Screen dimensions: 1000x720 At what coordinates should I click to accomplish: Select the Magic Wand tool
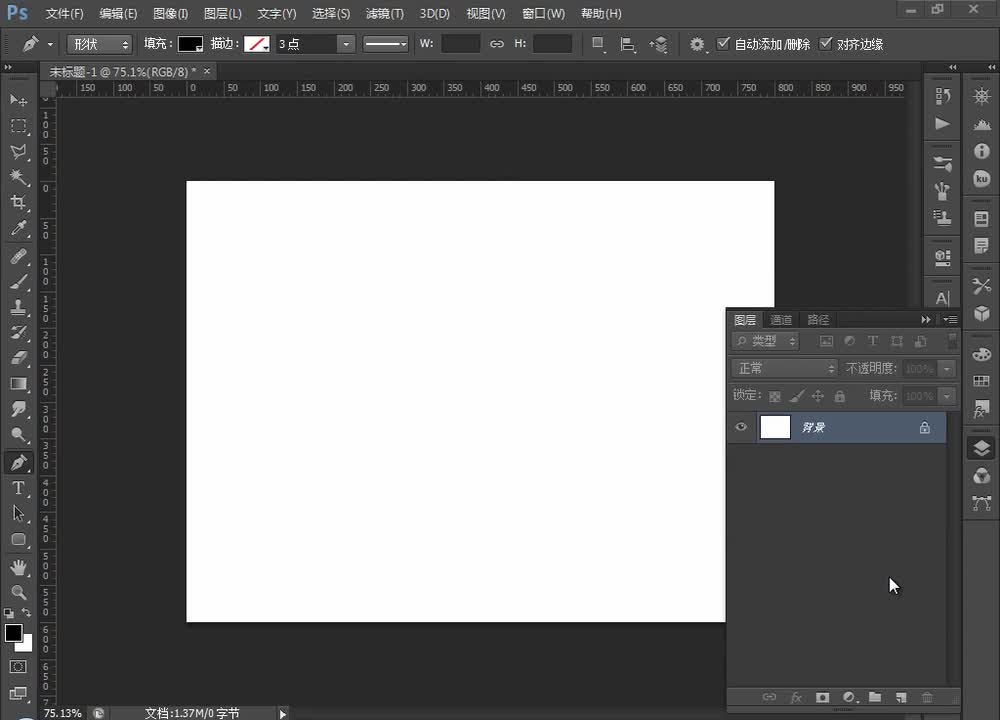pyautogui.click(x=18, y=177)
